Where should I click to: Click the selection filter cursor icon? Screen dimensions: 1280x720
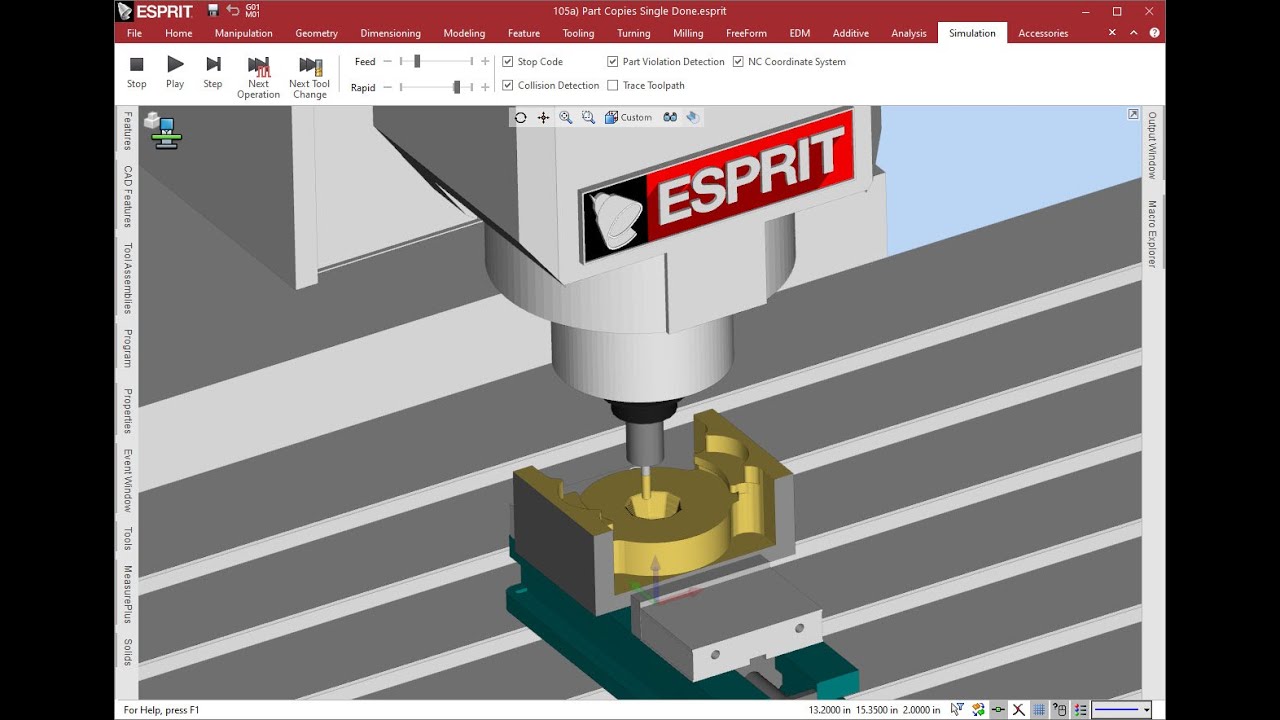[x=957, y=710]
